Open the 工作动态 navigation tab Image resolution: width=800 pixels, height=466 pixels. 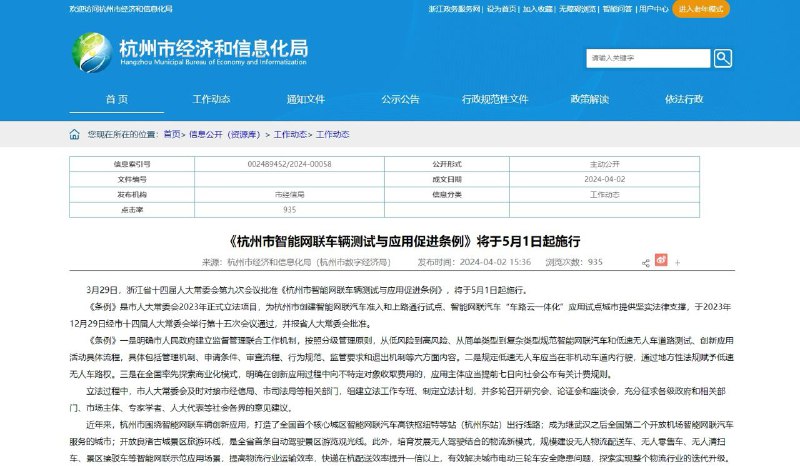[211, 99]
